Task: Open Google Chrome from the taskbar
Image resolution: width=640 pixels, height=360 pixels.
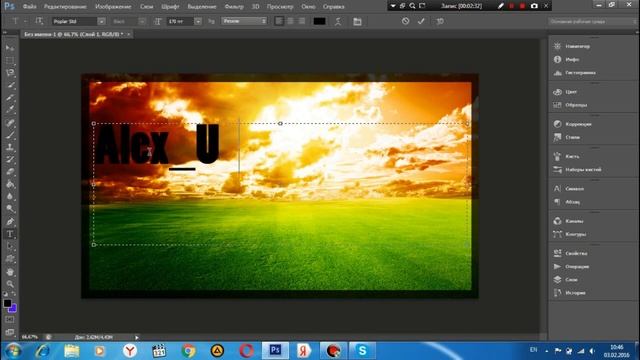Action: coord(188,351)
